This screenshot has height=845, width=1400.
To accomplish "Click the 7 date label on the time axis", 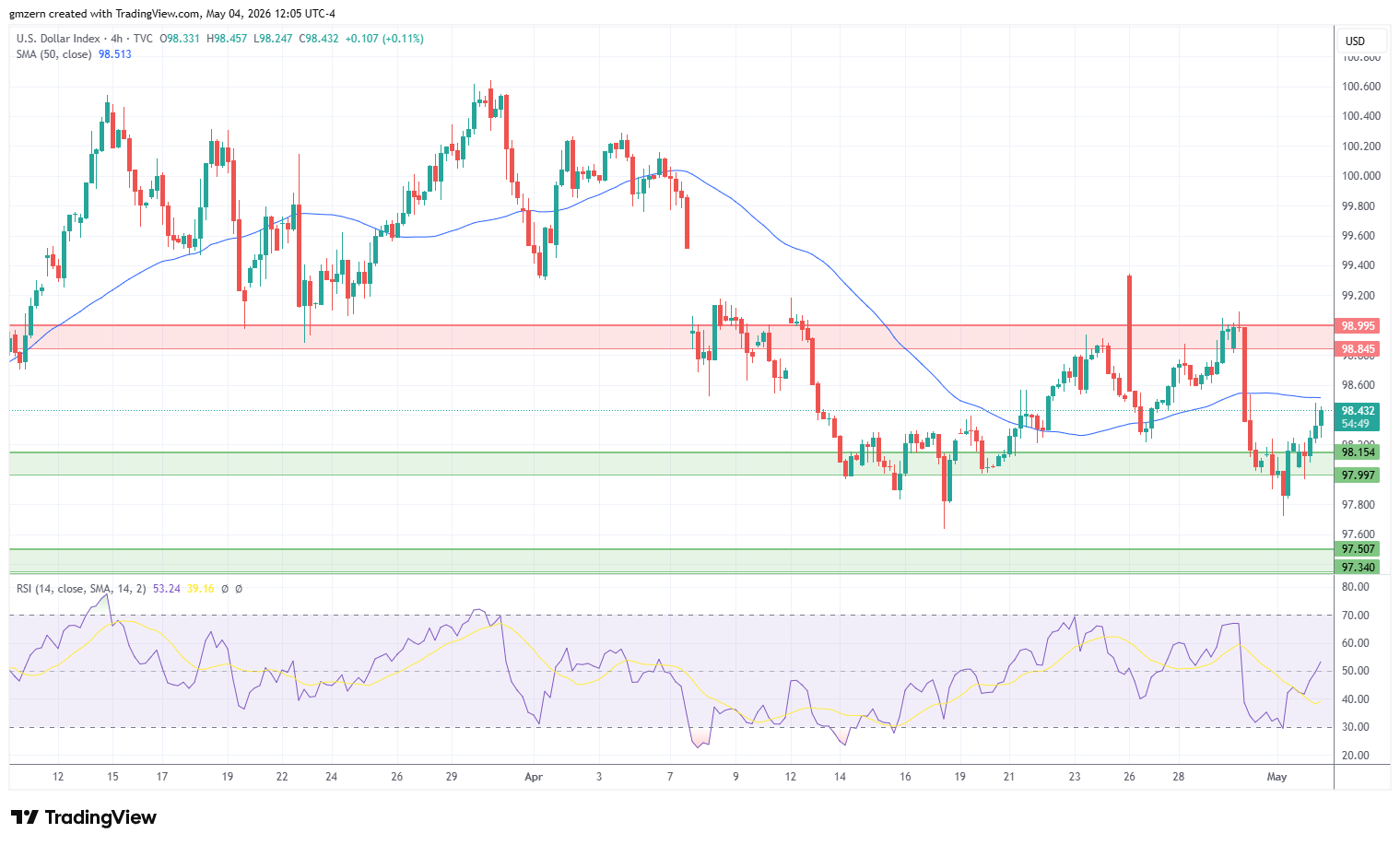I will [670, 777].
